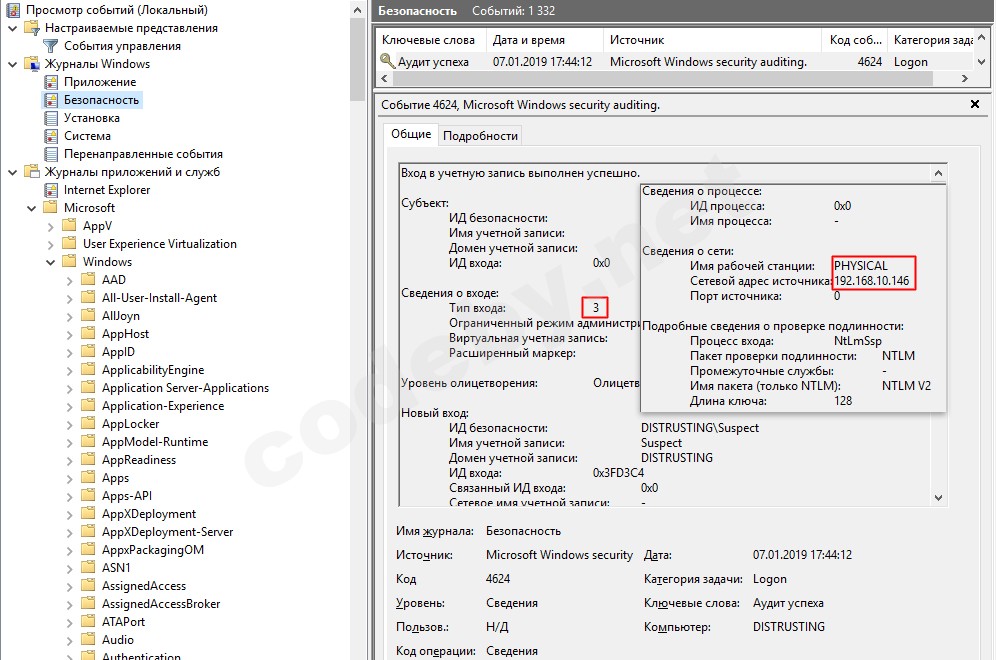996x660 pixels.
Task: Click the source address 192.168.10.146
Action: coord(872,281)
